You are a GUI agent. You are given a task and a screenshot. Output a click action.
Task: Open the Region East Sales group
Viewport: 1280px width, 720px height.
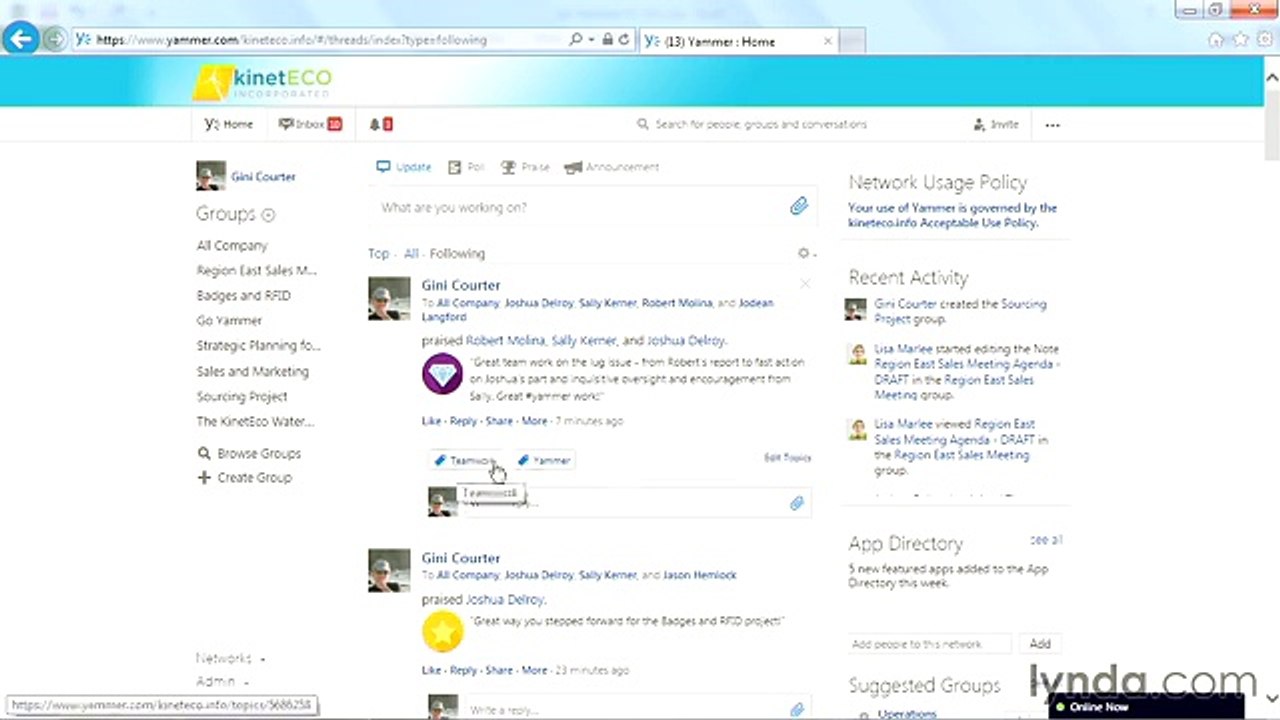point(256,271)
